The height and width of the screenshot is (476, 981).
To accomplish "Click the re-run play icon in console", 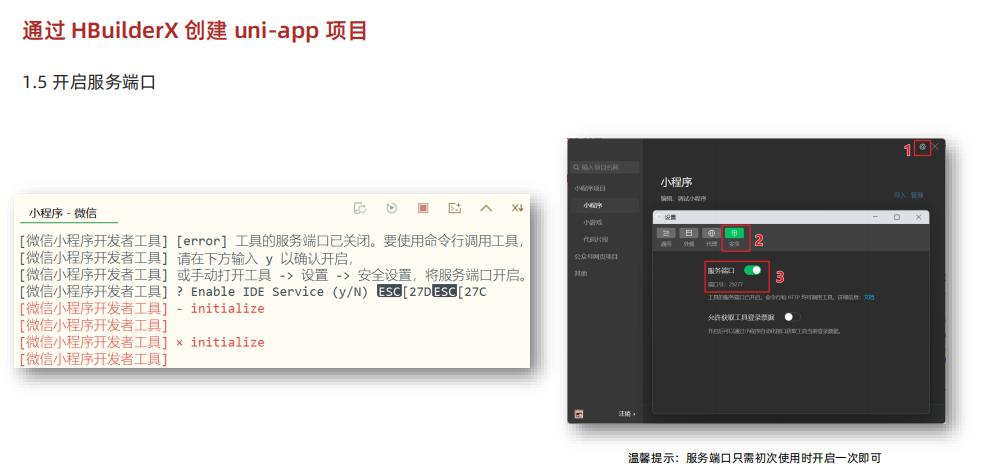I will click(x=392, y=208).
